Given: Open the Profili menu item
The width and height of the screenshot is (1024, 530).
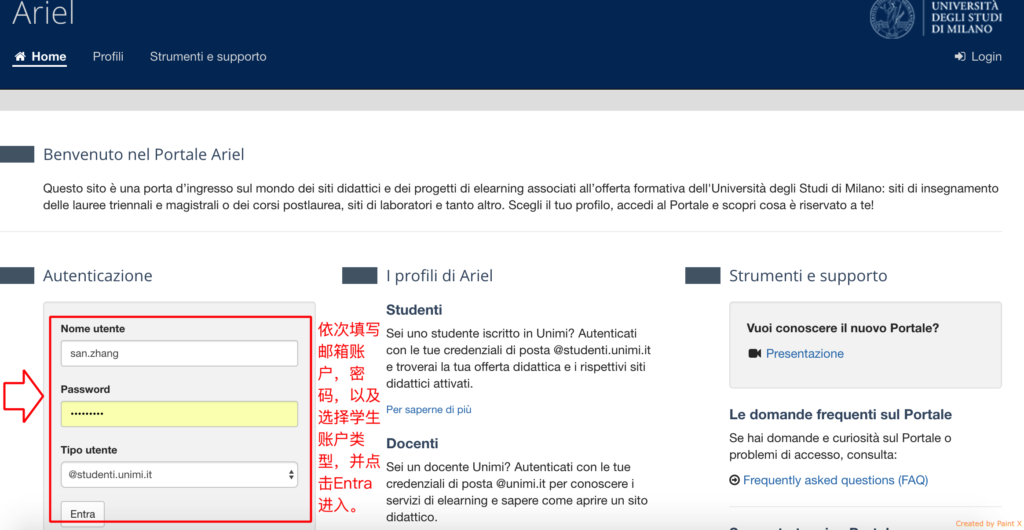Looking at the screenshot, I should (x=108, y=57).
